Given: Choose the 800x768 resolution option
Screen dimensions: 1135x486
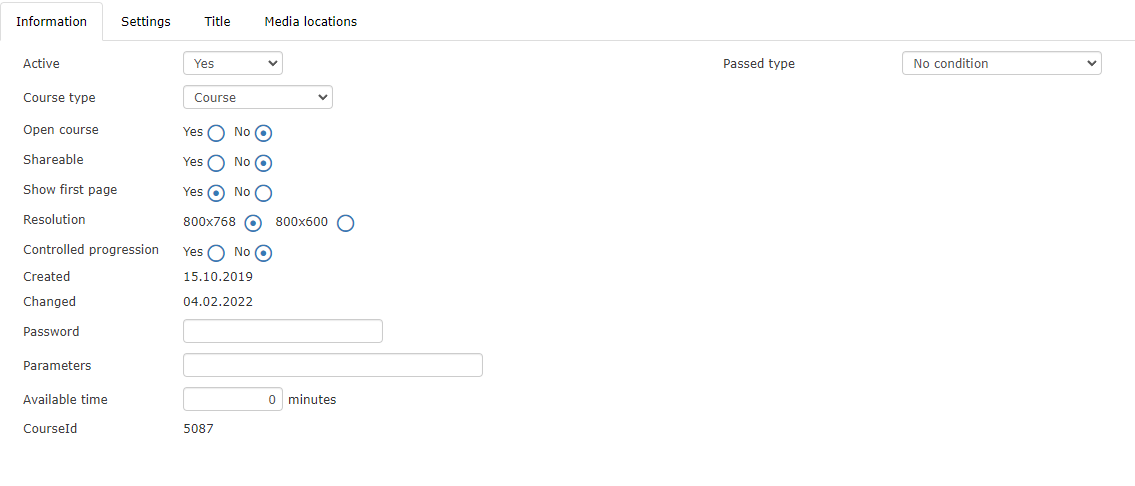Looking at the screenshot, I should (x=254, y=223).
